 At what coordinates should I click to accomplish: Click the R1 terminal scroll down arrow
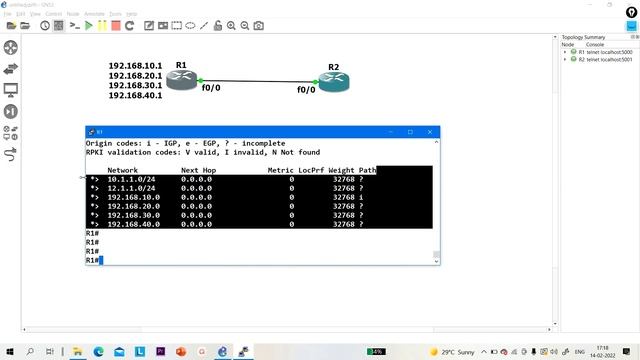[x=436, y=261]
